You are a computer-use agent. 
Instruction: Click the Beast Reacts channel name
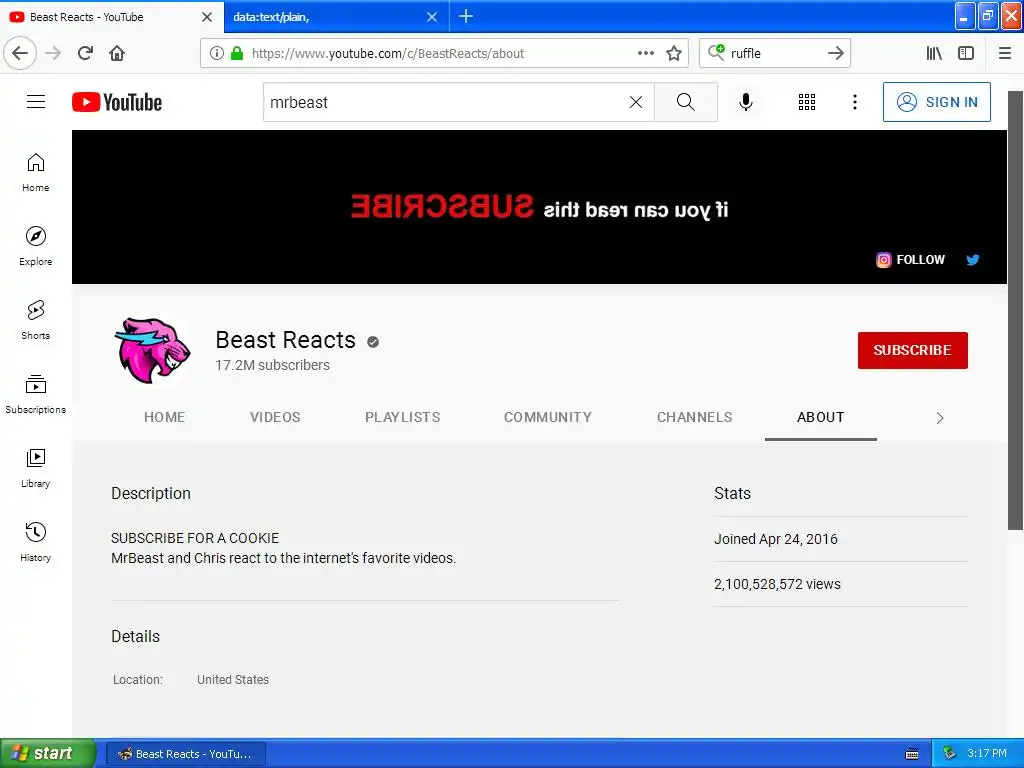(285, 340)
